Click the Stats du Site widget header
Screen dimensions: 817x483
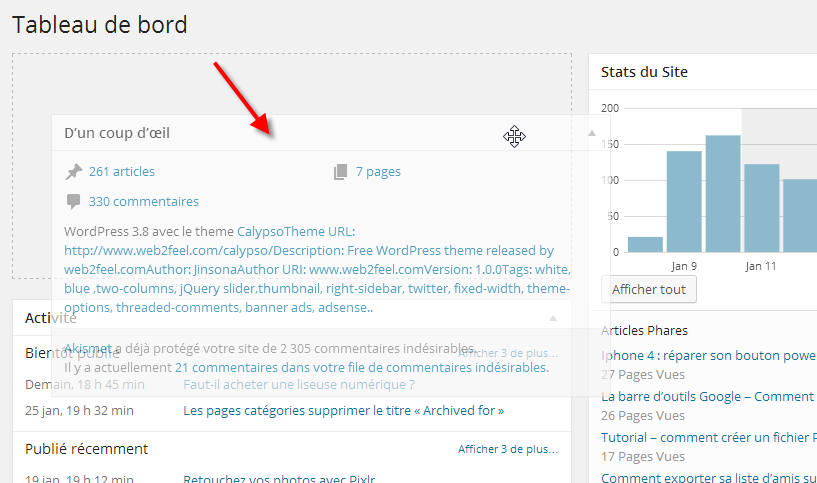click(x=644, y=72)
